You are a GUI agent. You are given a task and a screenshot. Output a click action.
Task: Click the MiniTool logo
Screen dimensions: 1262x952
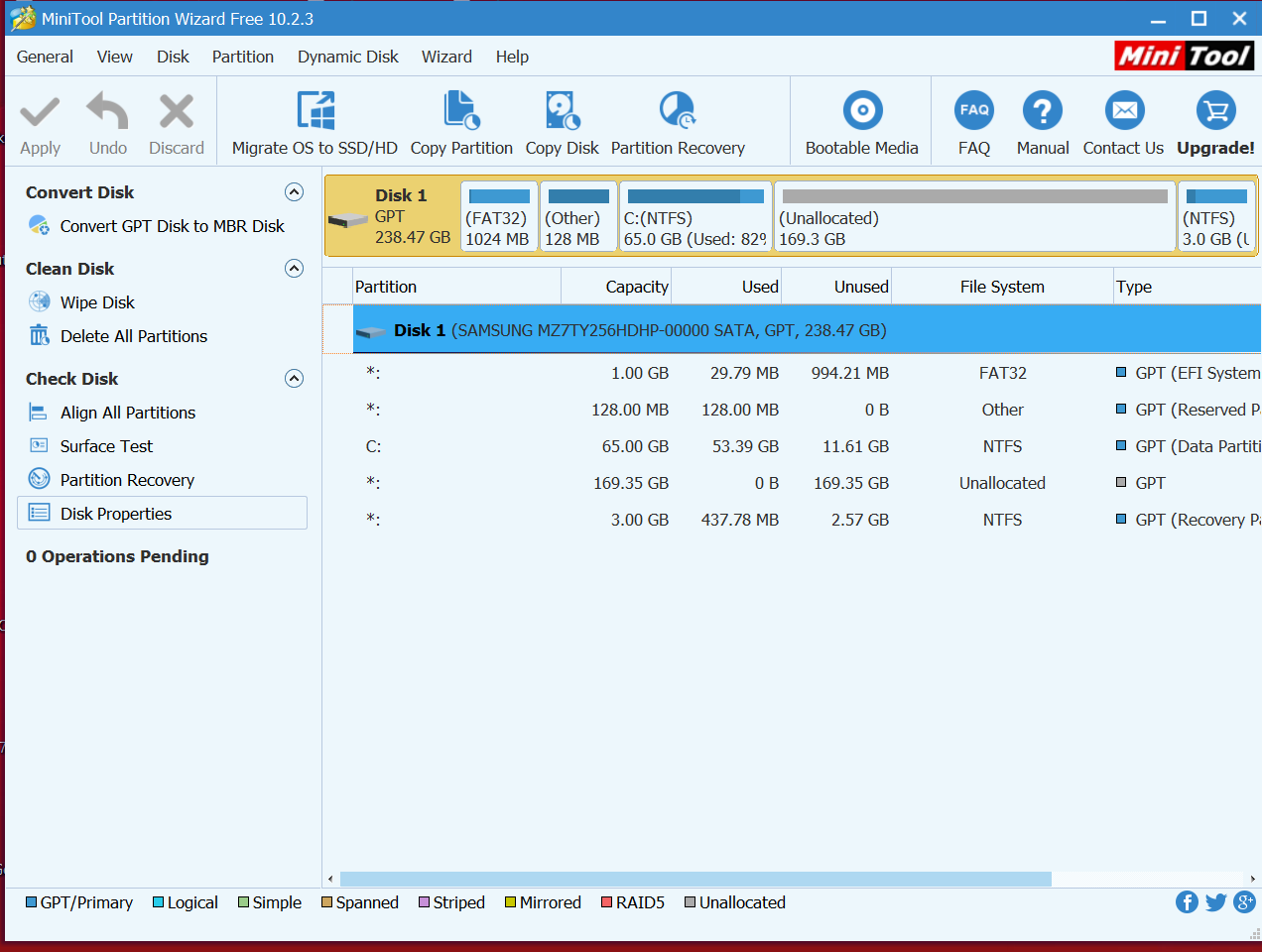click(x=1184, y=56)
